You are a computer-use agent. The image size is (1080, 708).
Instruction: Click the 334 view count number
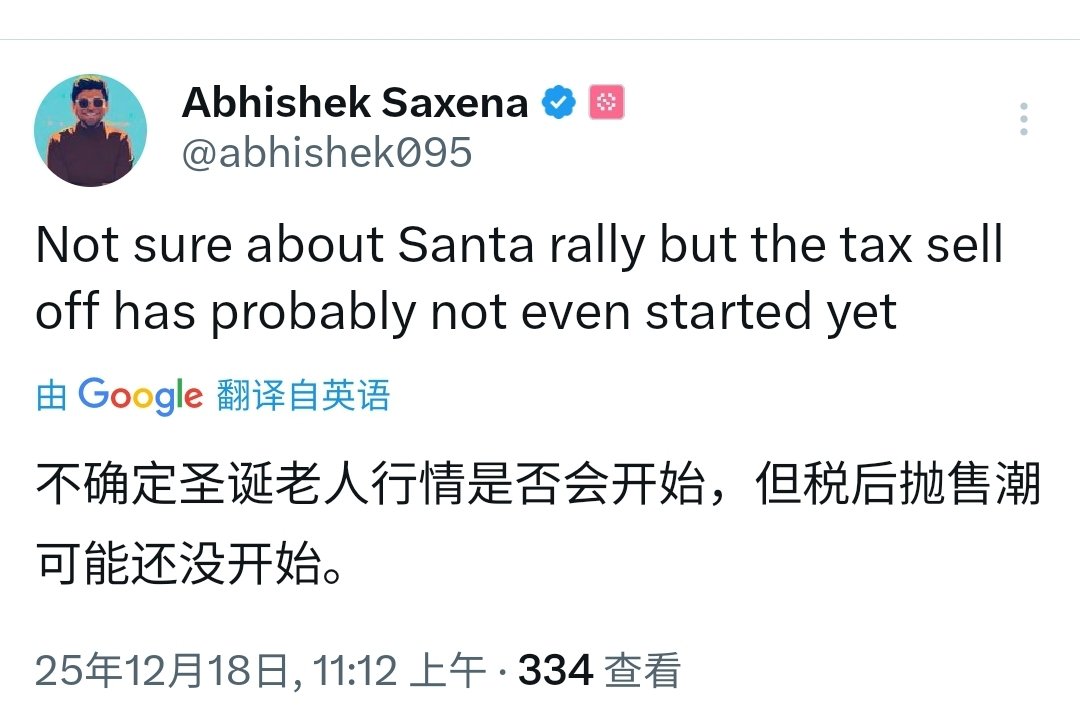pos(556,670)
